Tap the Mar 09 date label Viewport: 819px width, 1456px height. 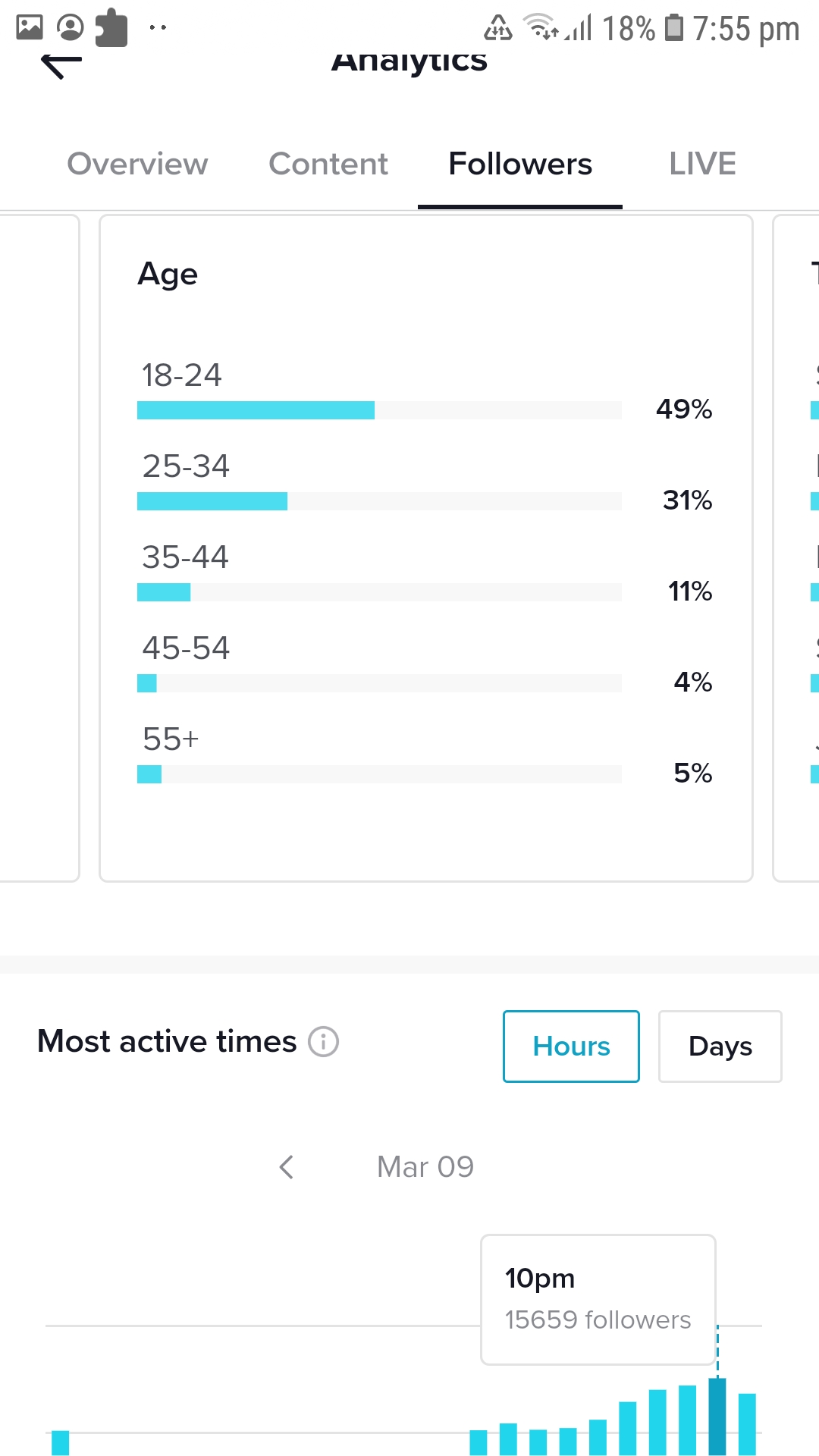click(425, 1167)
